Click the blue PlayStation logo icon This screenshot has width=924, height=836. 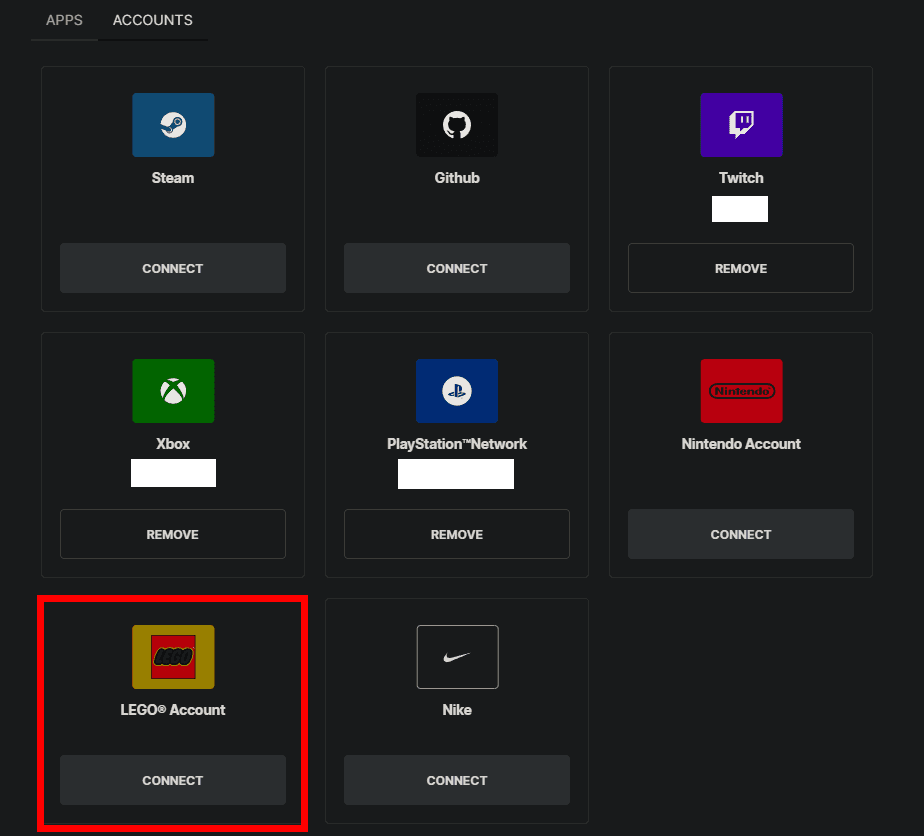point(457,391)
